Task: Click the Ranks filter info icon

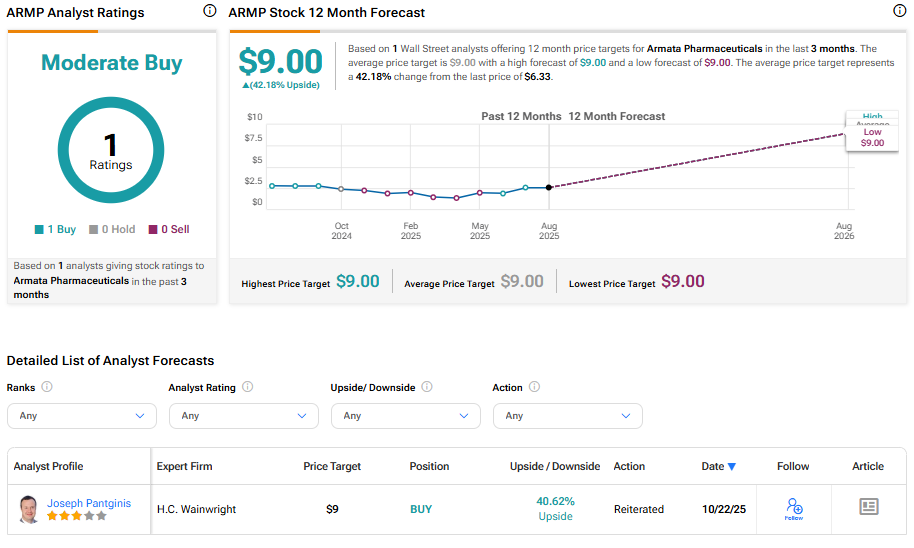Action: click(47, 387)
